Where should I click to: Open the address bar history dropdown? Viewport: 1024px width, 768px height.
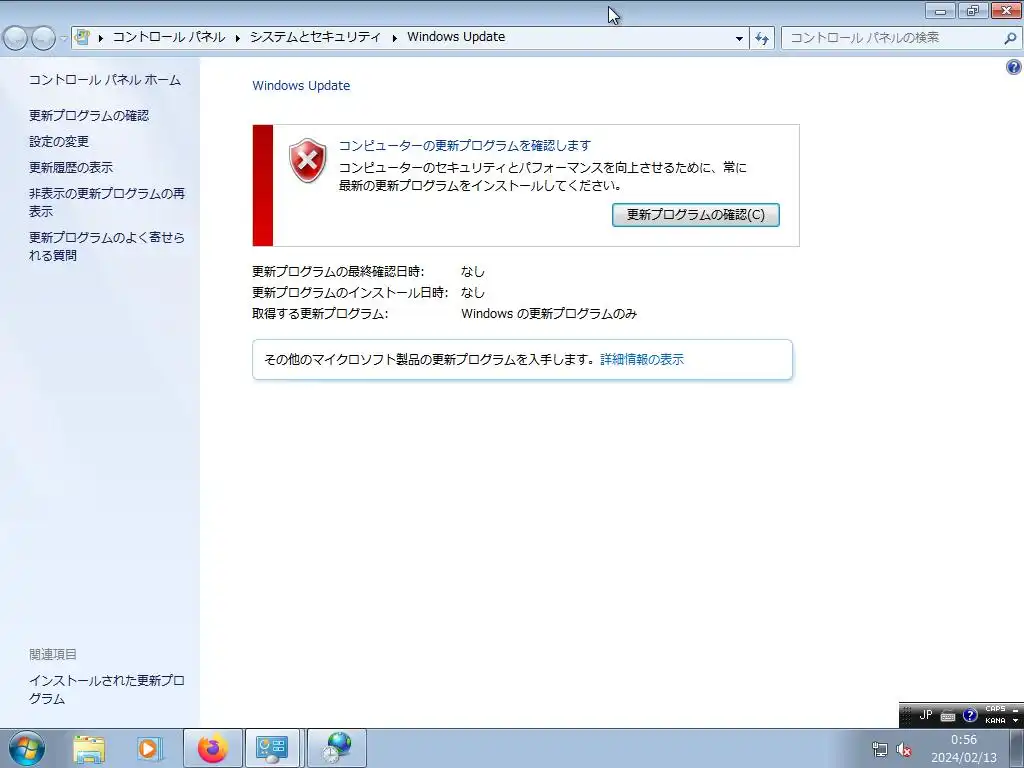pos(739,39)
